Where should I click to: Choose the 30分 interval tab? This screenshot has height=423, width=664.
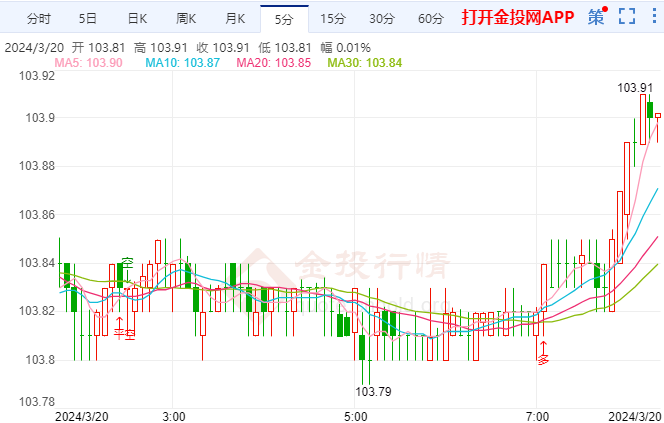(x=382, y=19)
